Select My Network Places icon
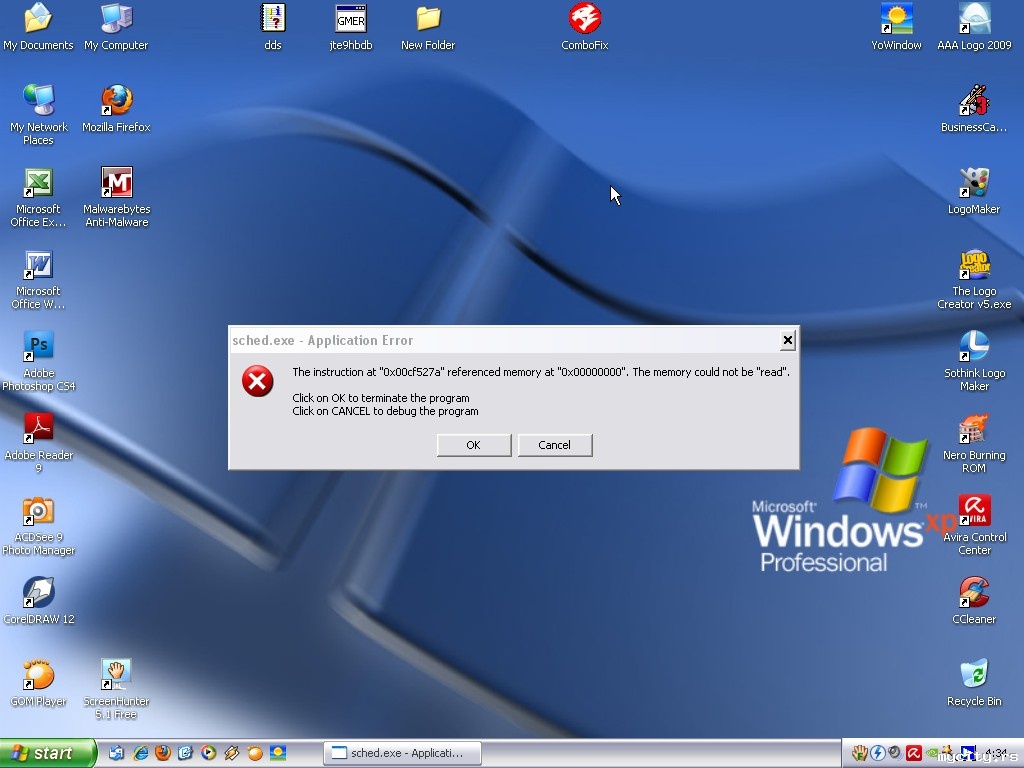 pyautogui.click(x=39, y=115)
